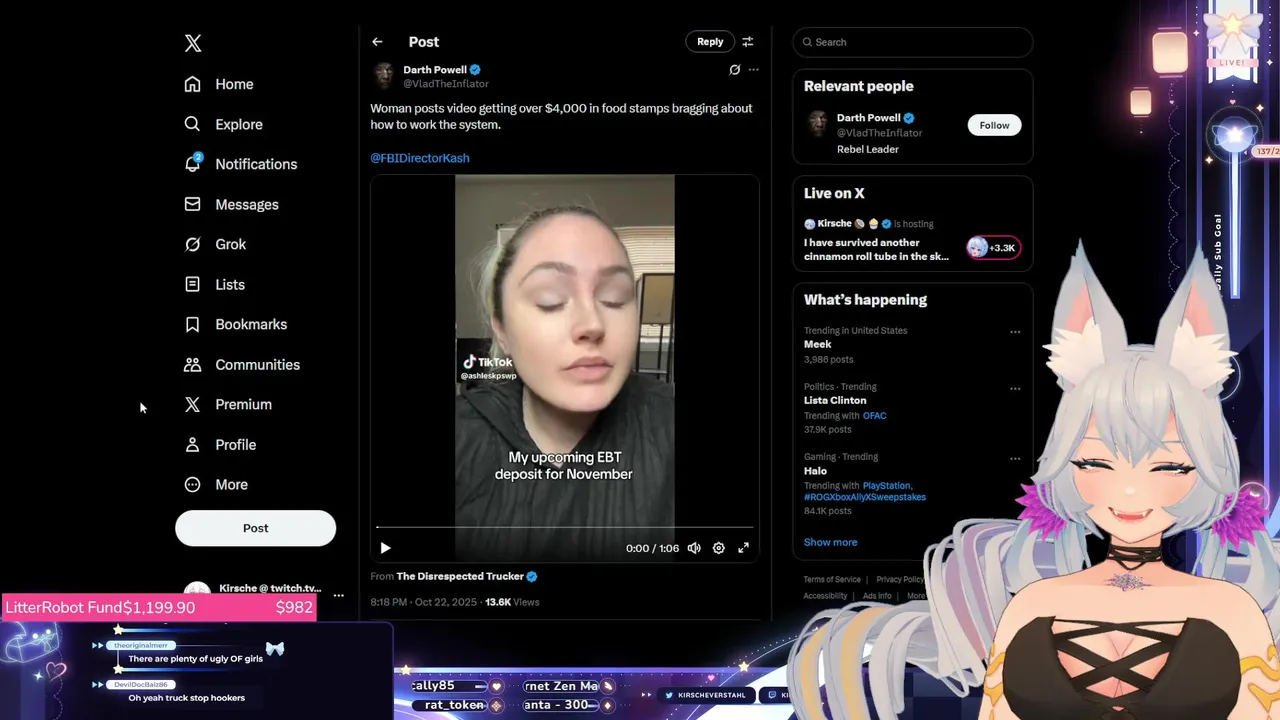
Task: Open the OFAC trending link
Action: click(x=875, y=416)
